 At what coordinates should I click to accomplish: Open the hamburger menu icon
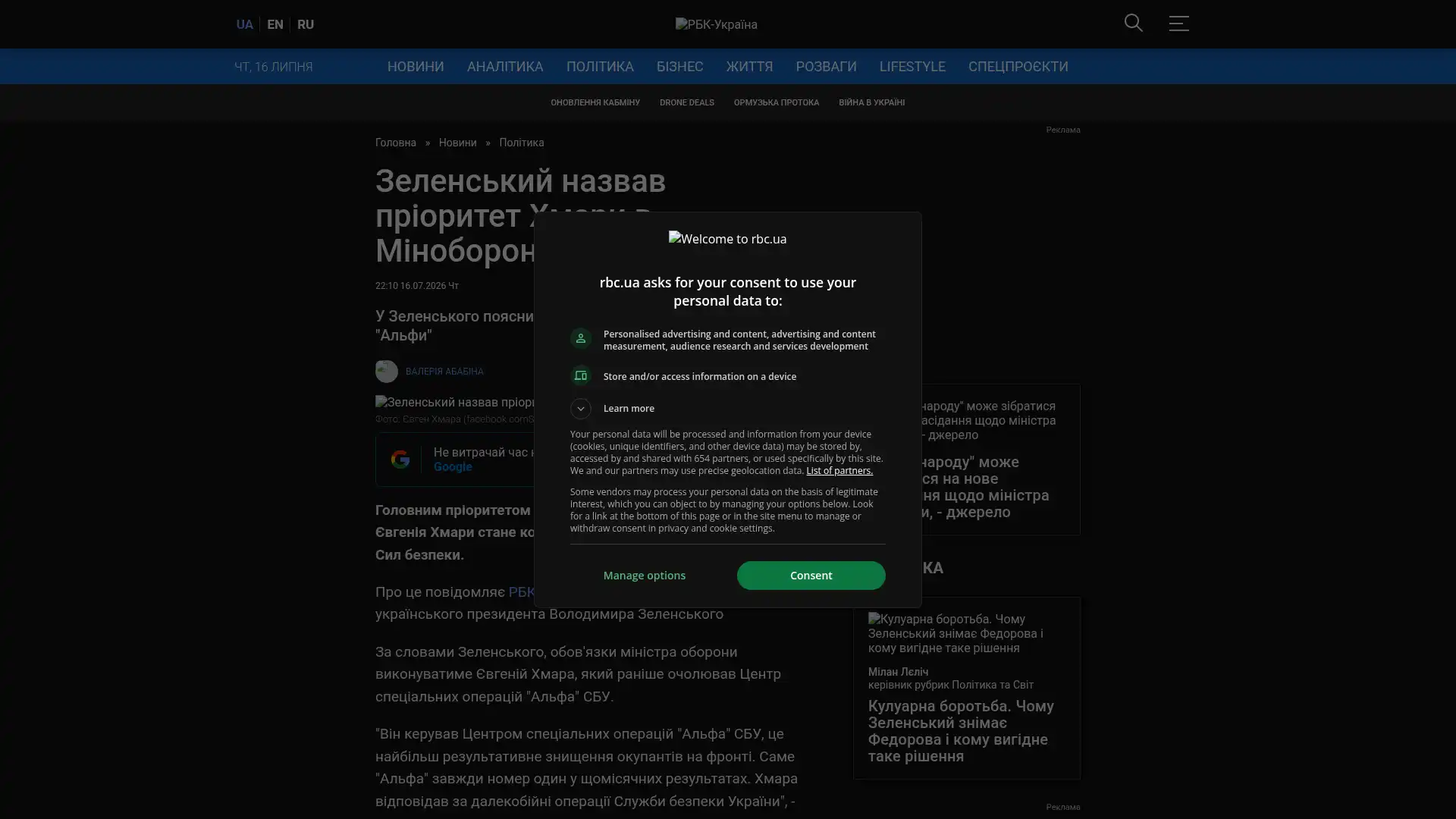point(1178,24)
